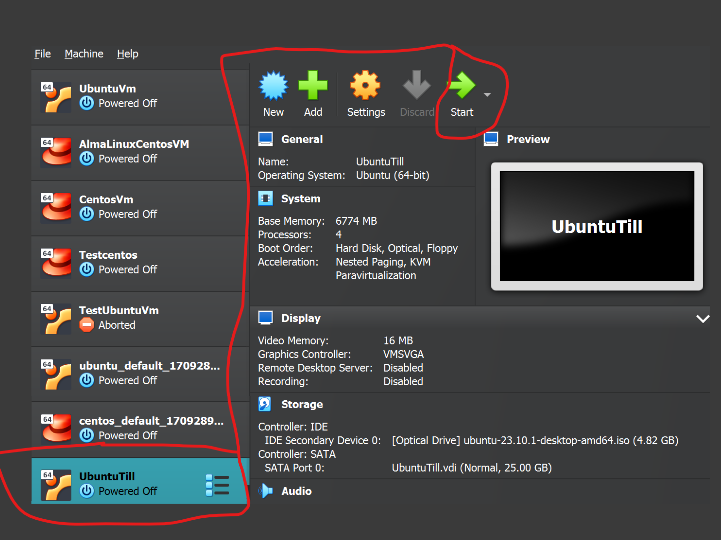Click the ubuntu-23.10.1-desktop-amd64.iso optical drive entry
The image size is (721, 540).
pyautogui.click(x=535, y=440)
